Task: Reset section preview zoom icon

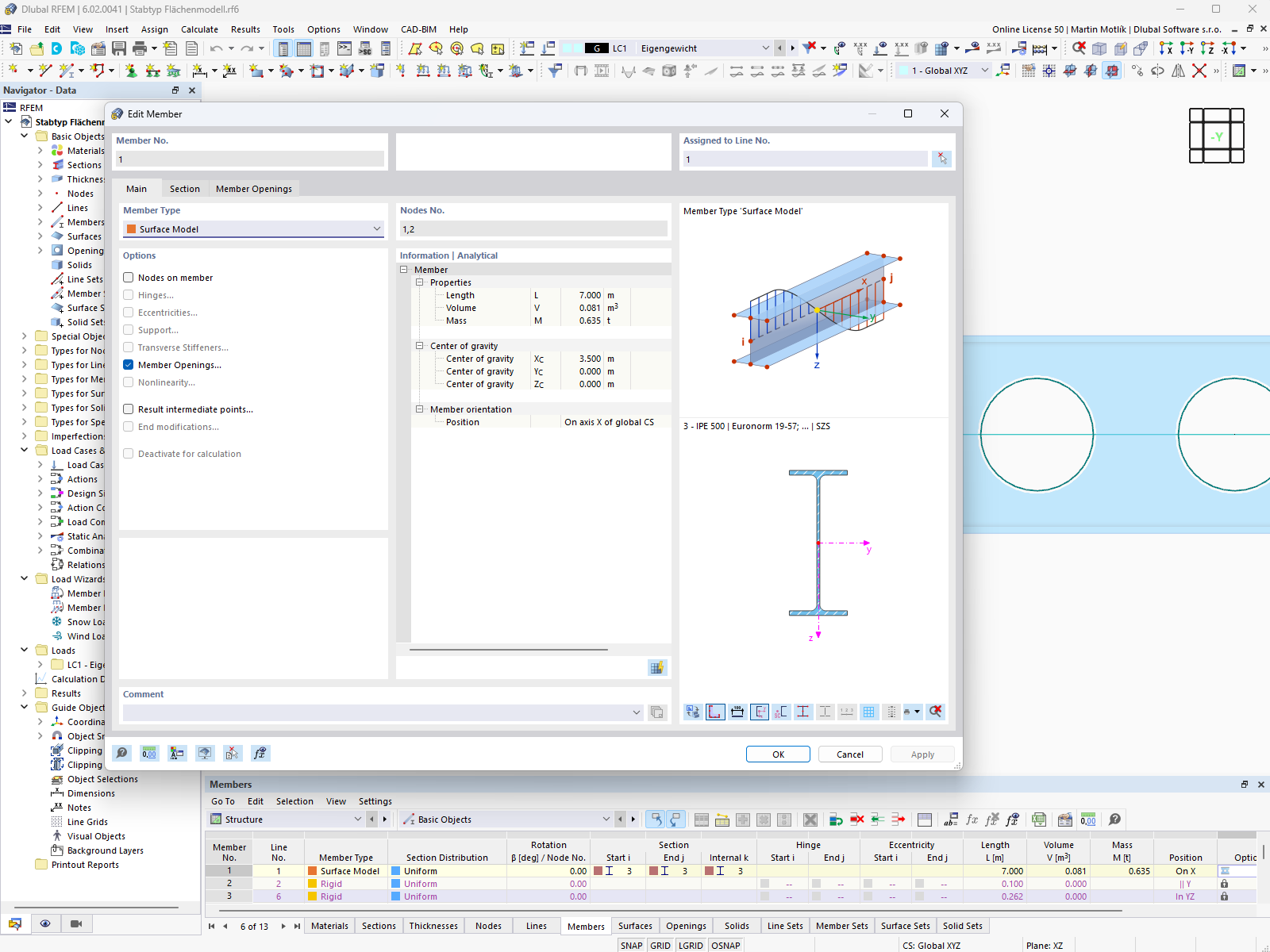Action: point(936,712)
